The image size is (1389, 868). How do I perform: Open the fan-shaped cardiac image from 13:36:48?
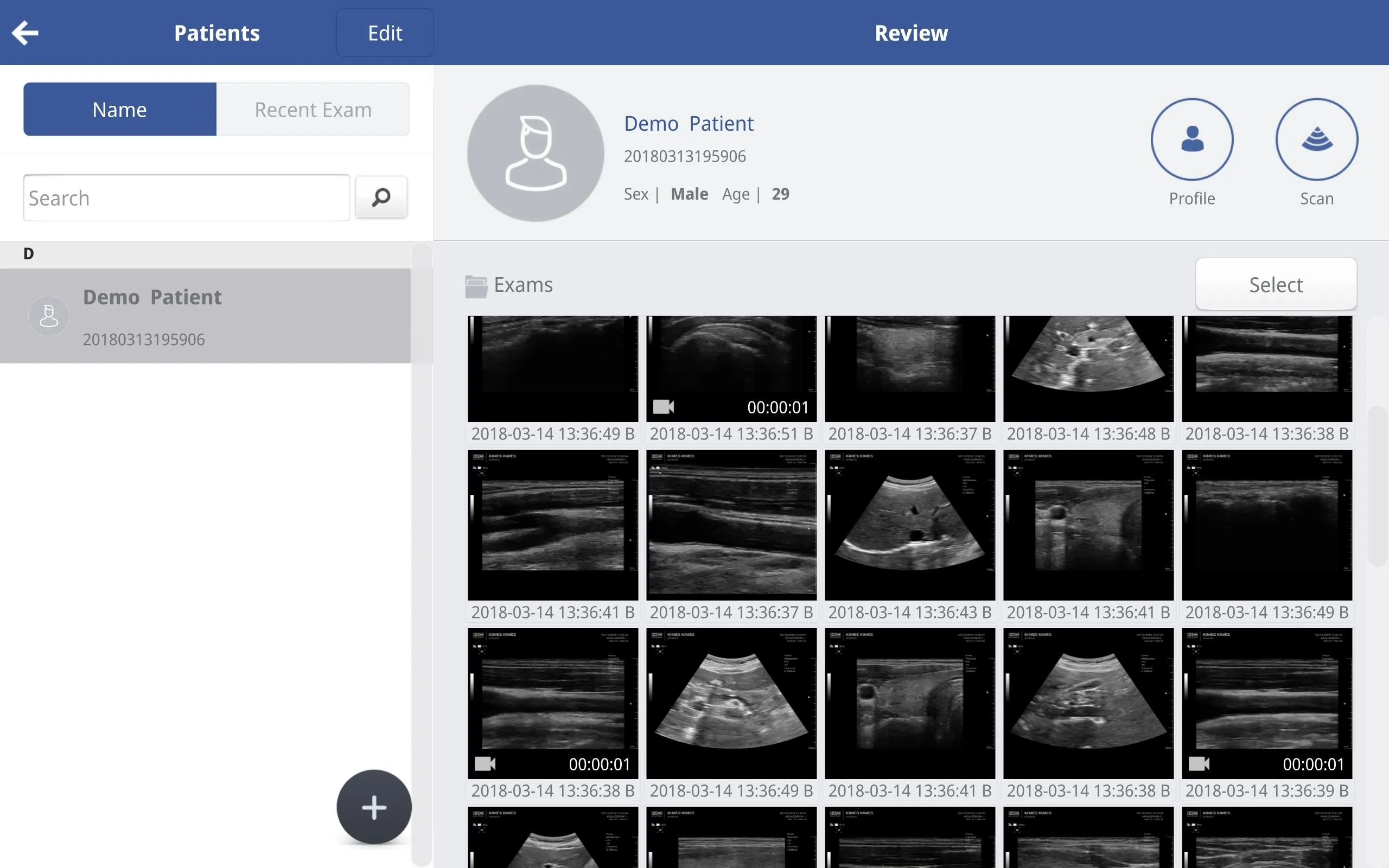click(x=1088, y=368)
